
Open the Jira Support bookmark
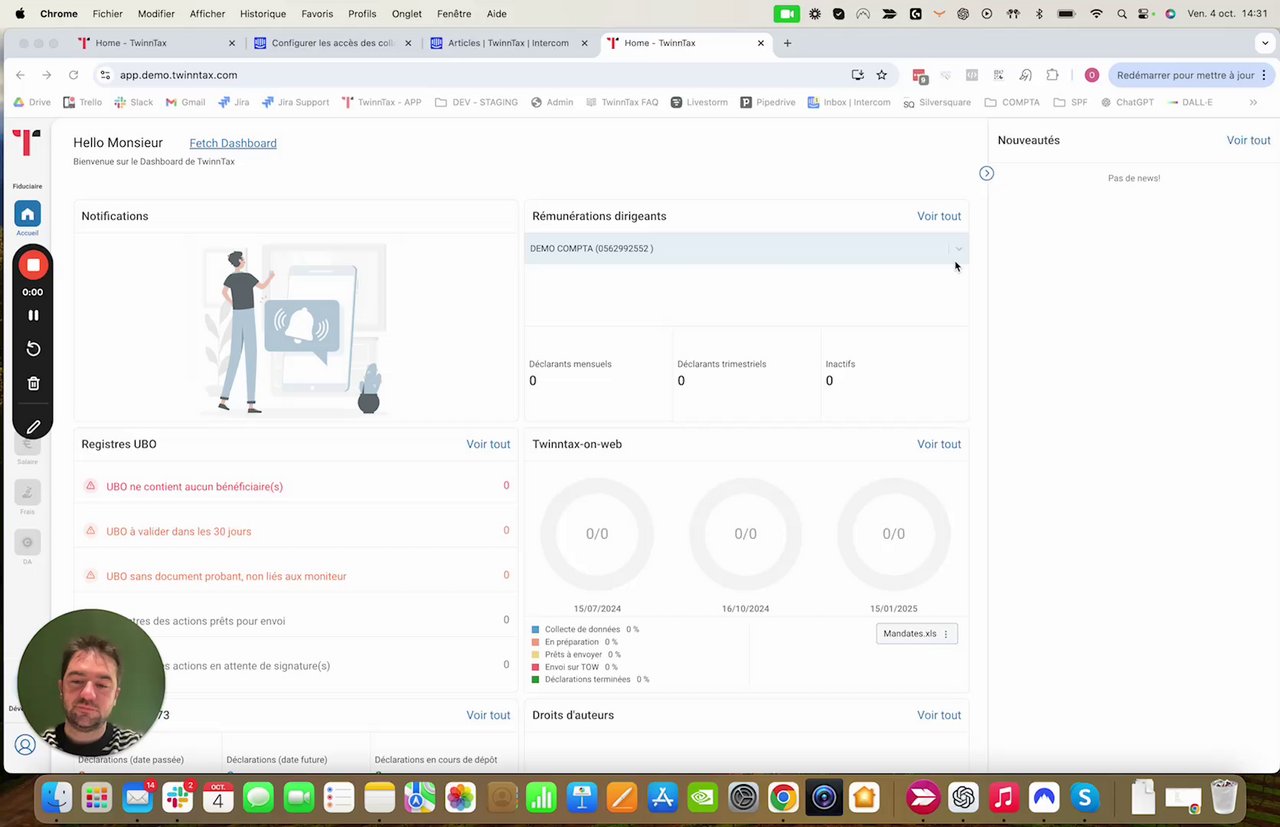coord(295,102)
